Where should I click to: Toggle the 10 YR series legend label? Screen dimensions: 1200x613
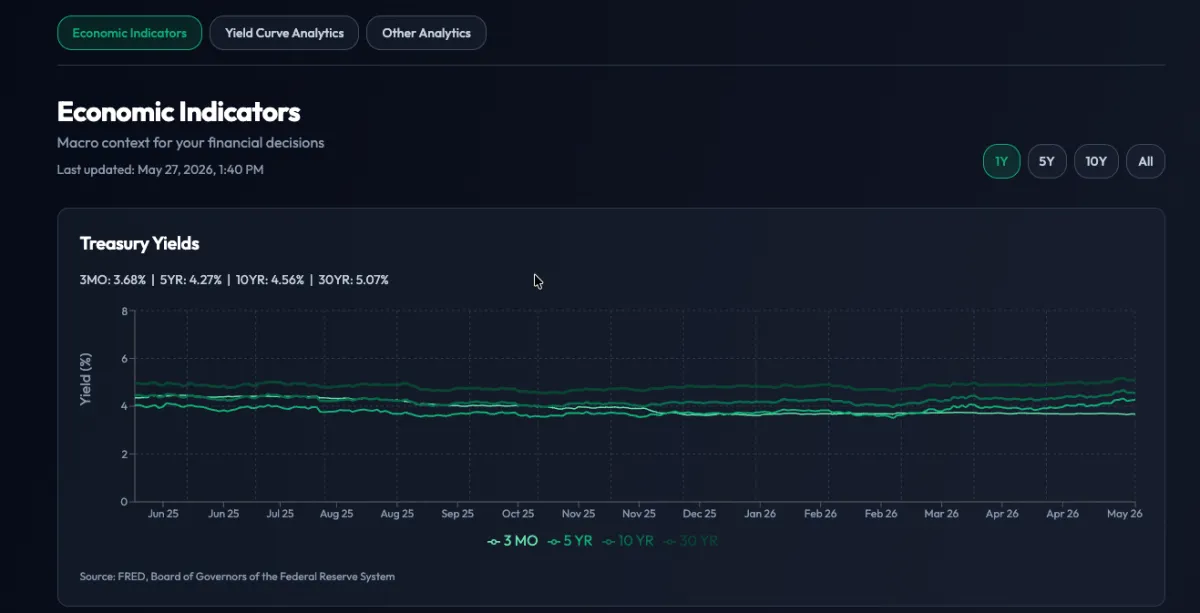[x=637, y=541]
